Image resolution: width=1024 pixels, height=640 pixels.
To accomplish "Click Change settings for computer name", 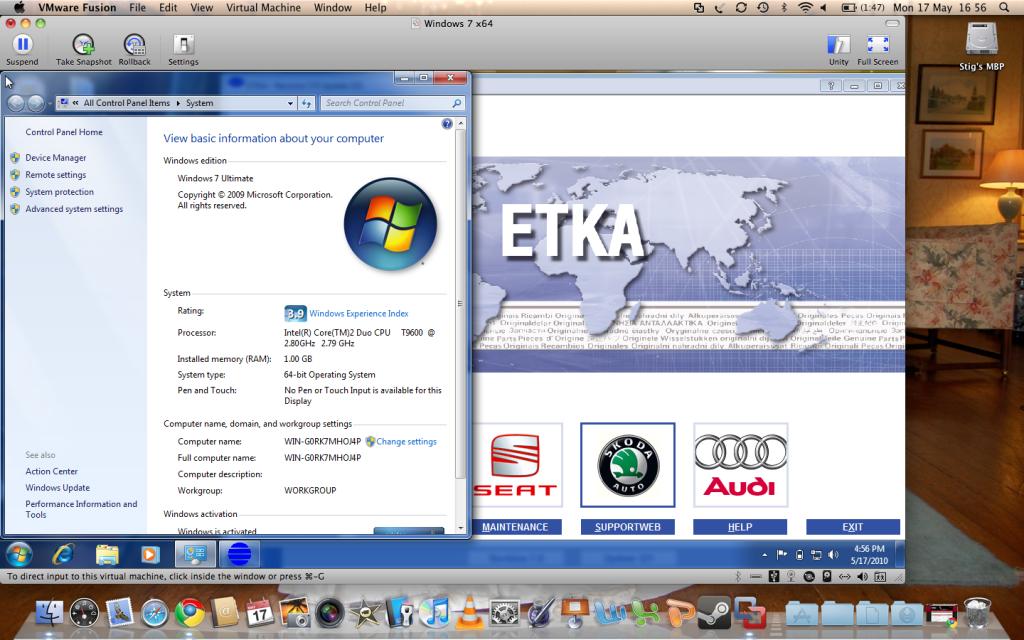I will (406, 441).
